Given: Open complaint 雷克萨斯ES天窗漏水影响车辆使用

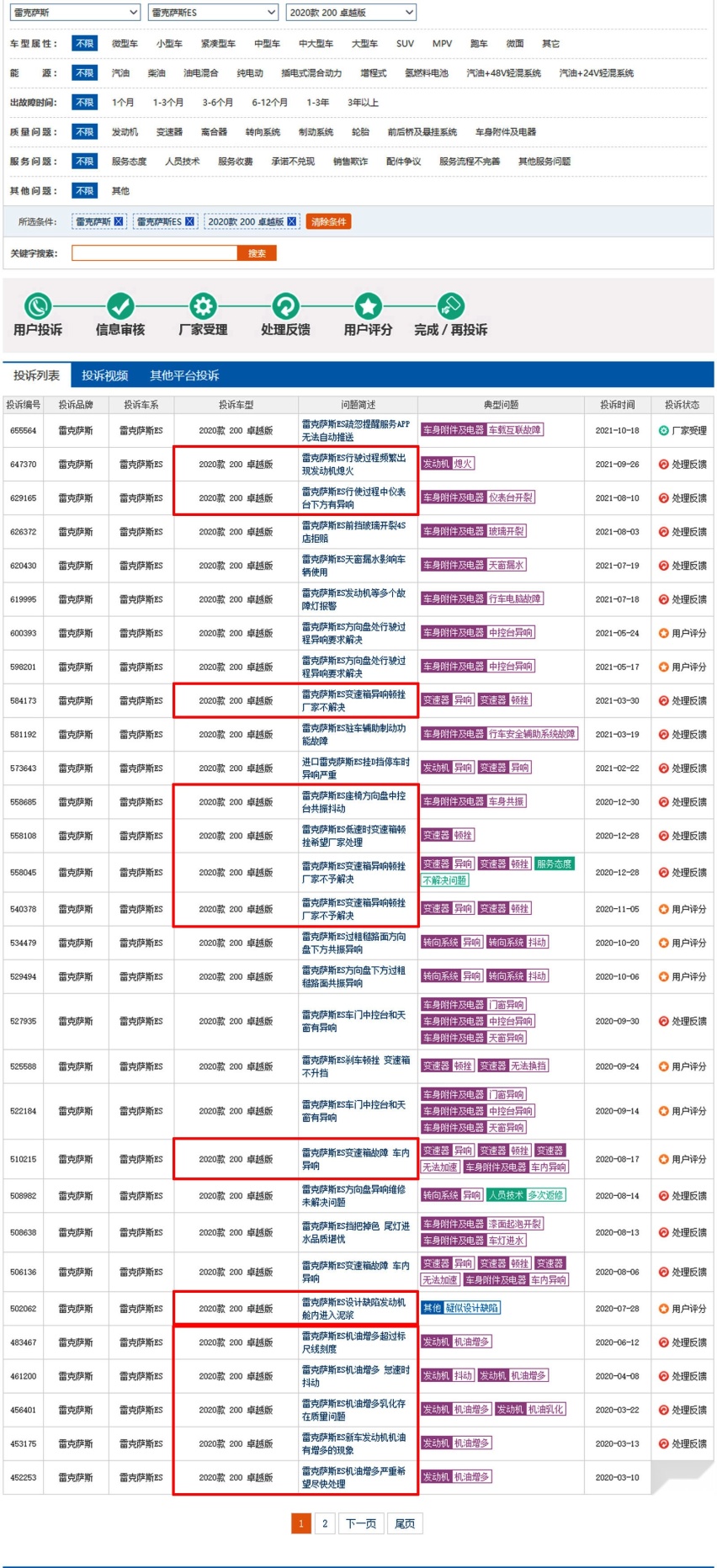Looking at the screenshot, I should (354, 566).
